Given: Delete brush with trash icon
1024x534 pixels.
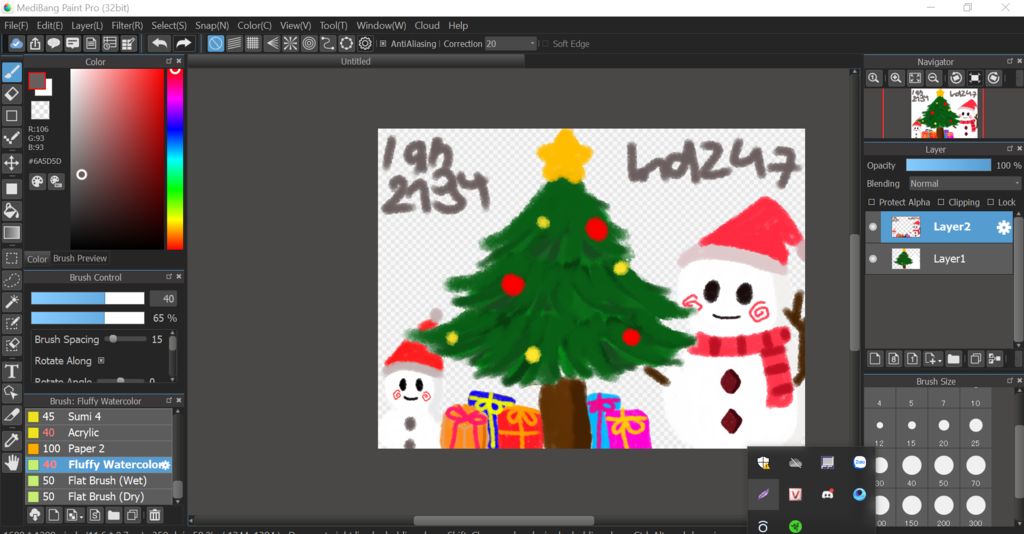Looking at the screenshot, I should 155,515.
